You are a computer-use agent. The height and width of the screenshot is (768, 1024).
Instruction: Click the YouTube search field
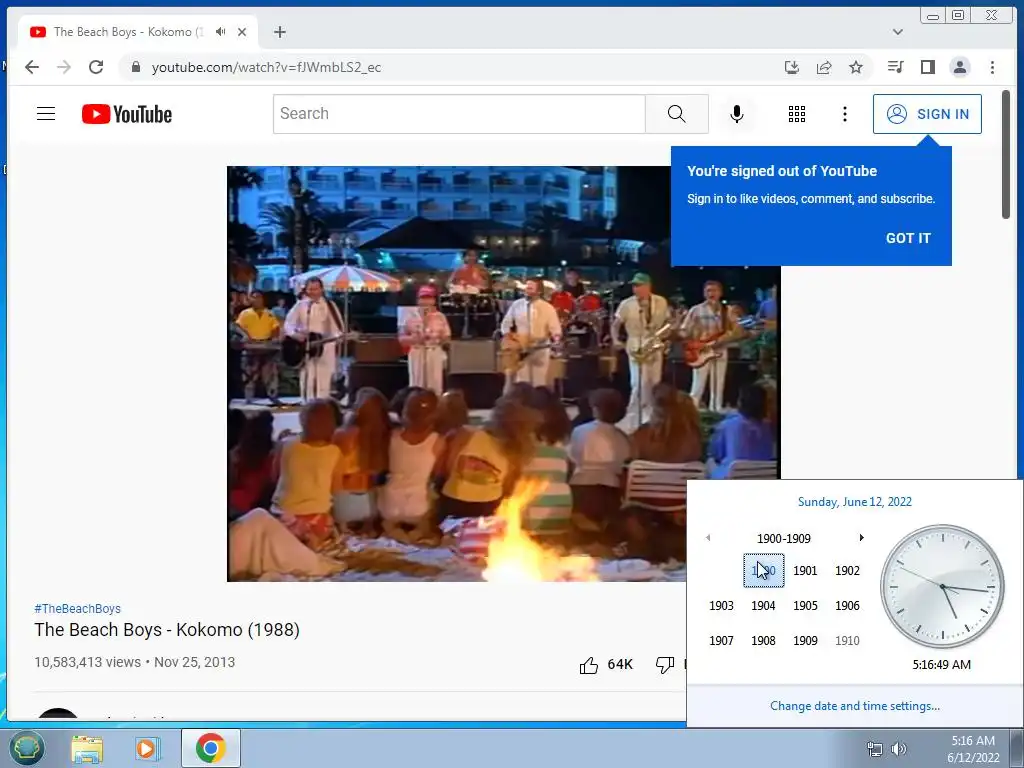tap(459, 114)
